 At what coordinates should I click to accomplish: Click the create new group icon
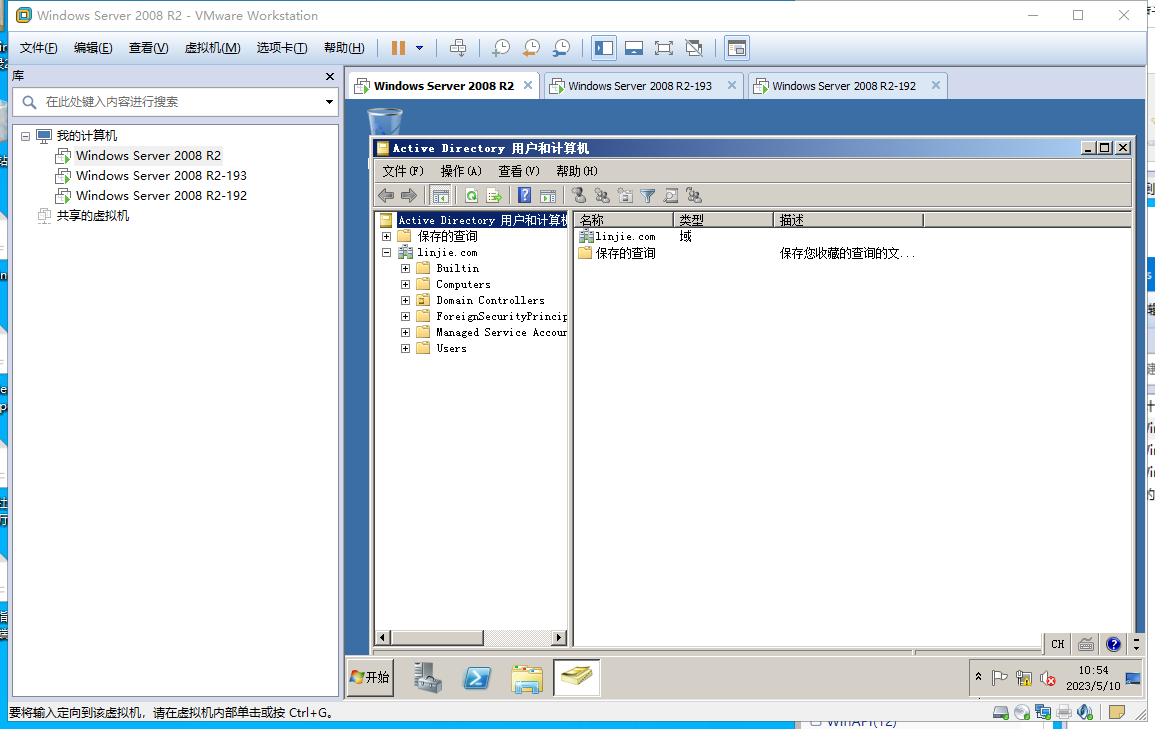(602, 195)
